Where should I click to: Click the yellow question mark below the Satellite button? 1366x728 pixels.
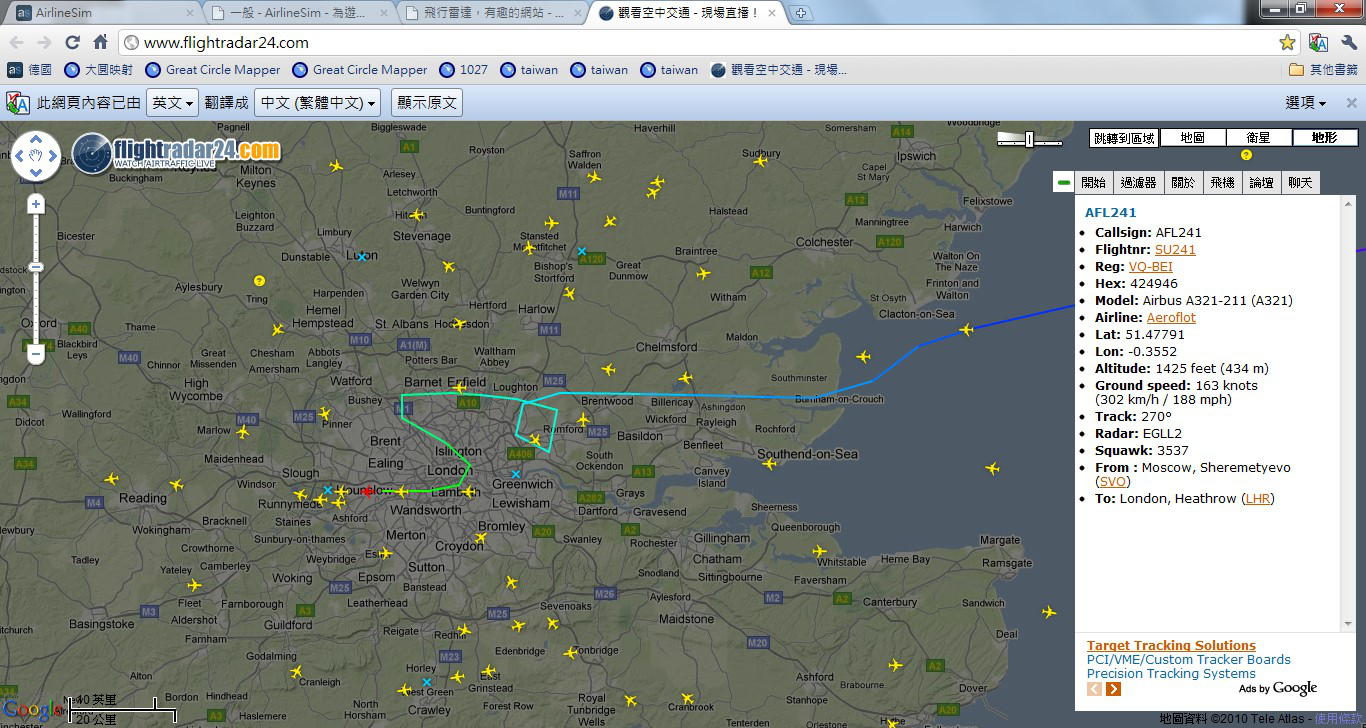(x=1246, y=155)
